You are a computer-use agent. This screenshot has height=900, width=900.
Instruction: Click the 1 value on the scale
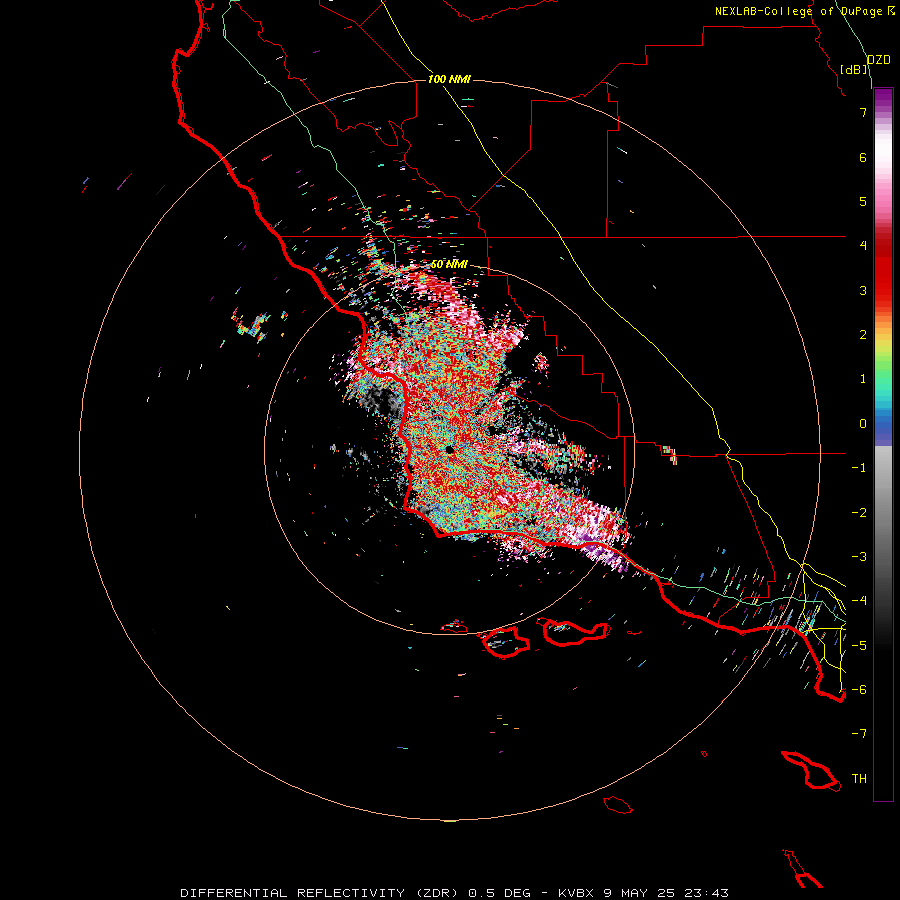coord(863,379)
